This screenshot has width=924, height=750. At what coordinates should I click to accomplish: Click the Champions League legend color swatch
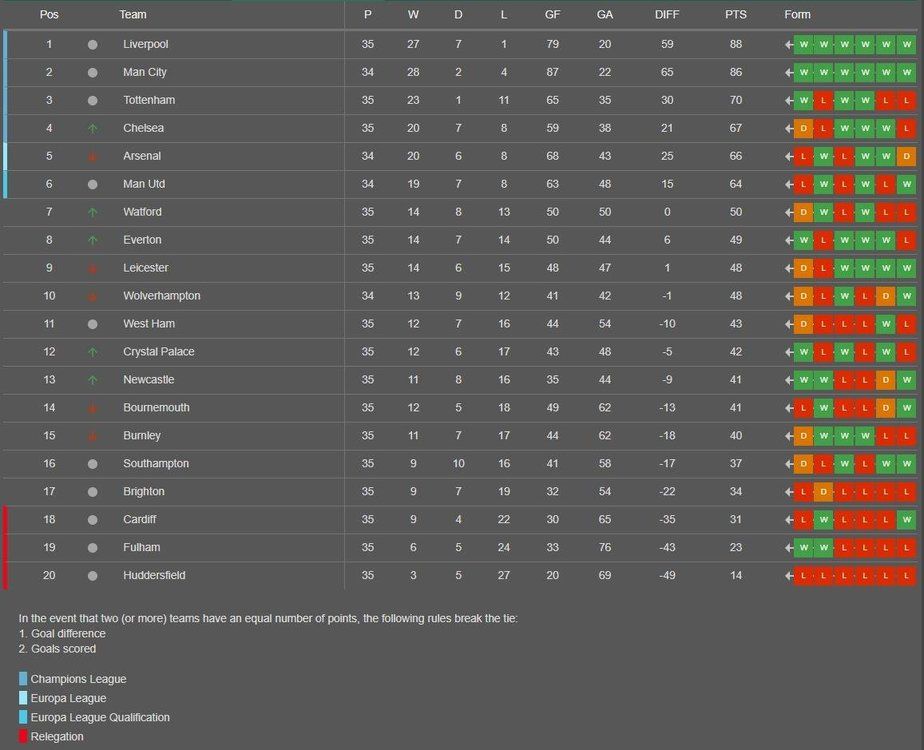23,679
